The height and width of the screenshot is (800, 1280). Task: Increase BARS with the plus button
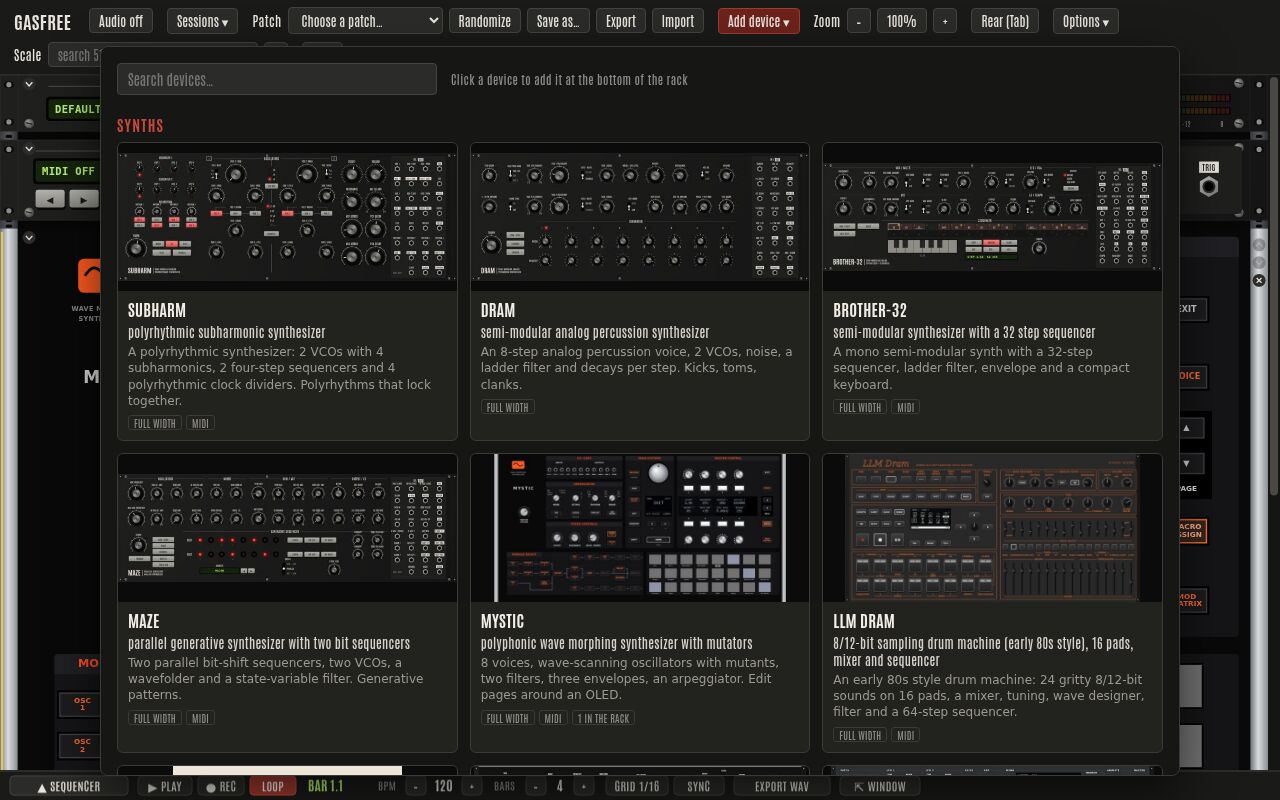583,787
